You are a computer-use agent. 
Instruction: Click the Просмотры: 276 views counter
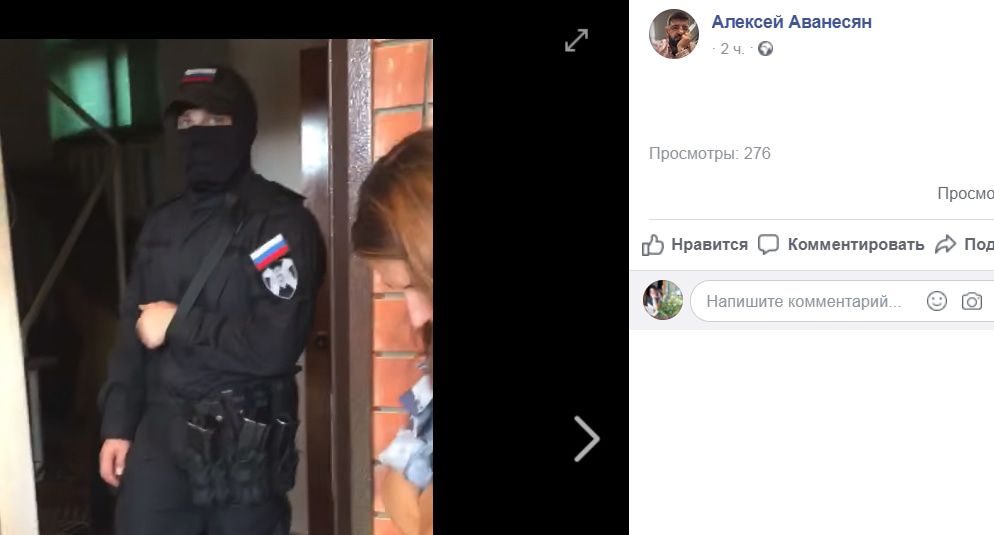tap(709, 153)
